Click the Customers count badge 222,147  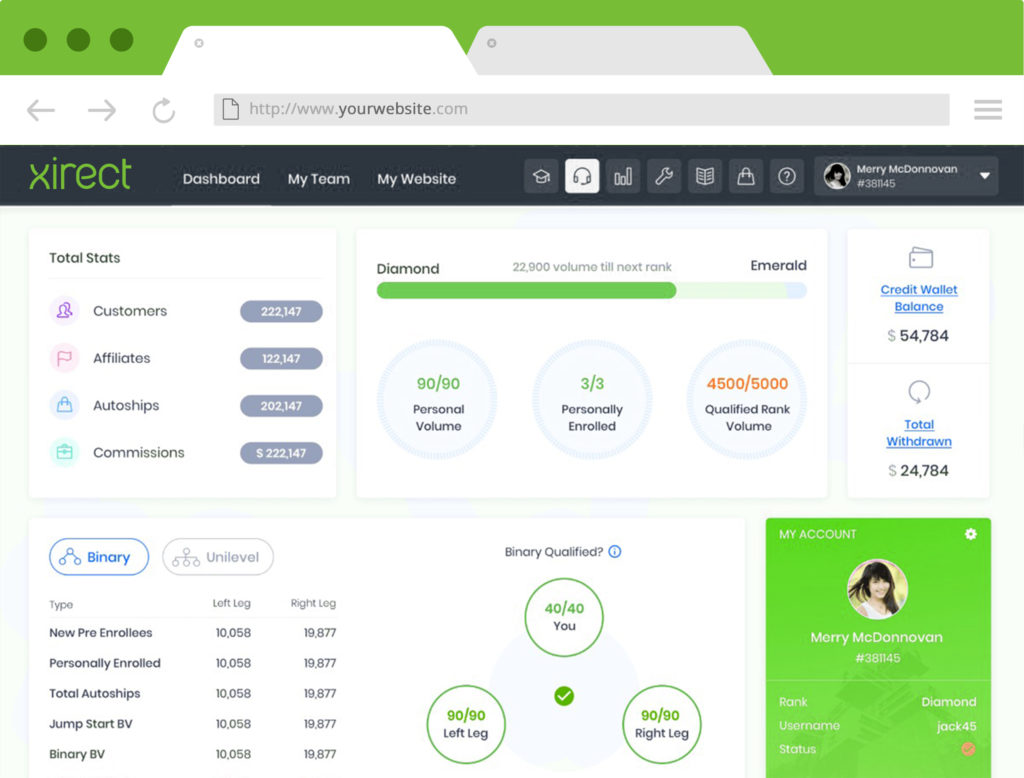pos(281,312)
